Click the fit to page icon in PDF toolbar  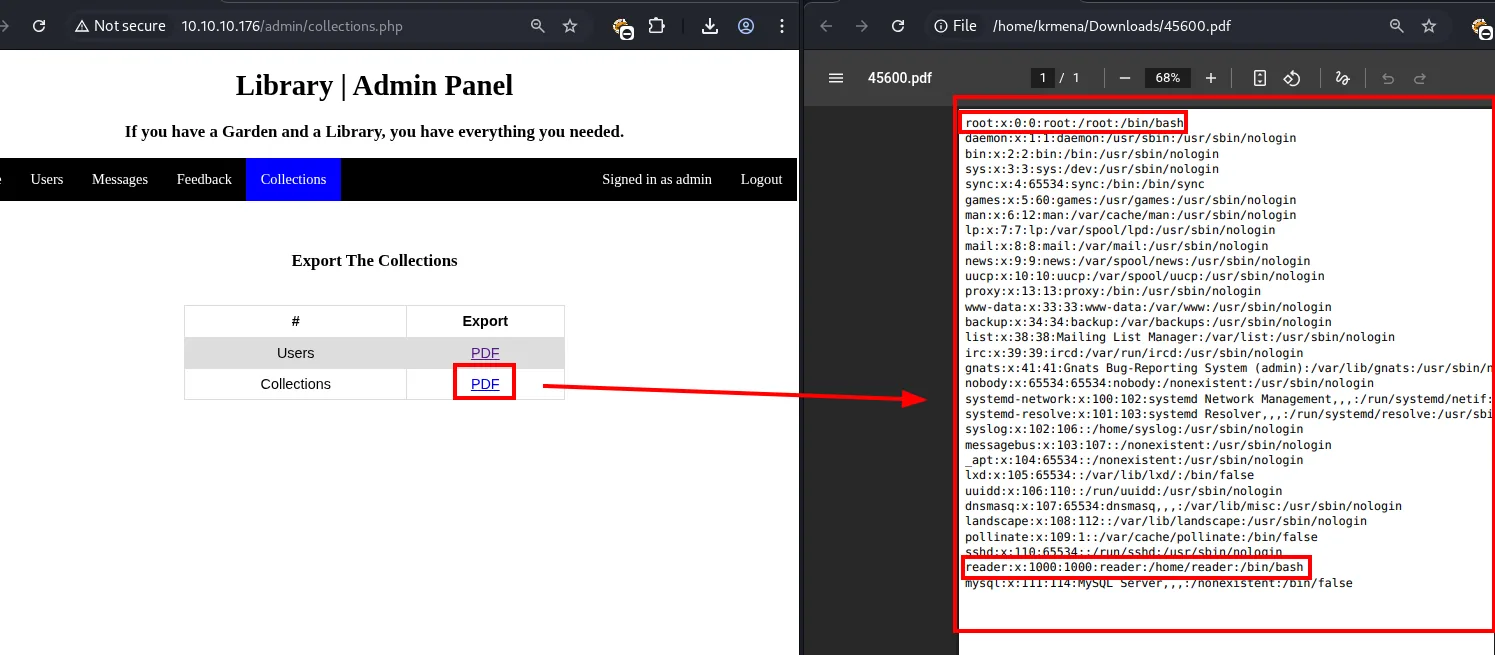click(1260, 78)
